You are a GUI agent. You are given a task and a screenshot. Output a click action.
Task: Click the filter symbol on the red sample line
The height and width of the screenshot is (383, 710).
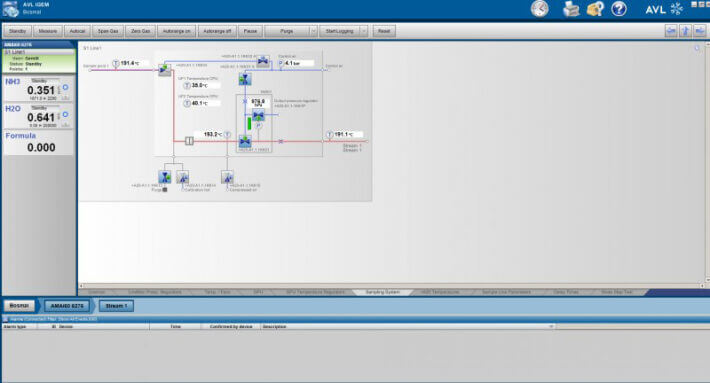(189, 141)
